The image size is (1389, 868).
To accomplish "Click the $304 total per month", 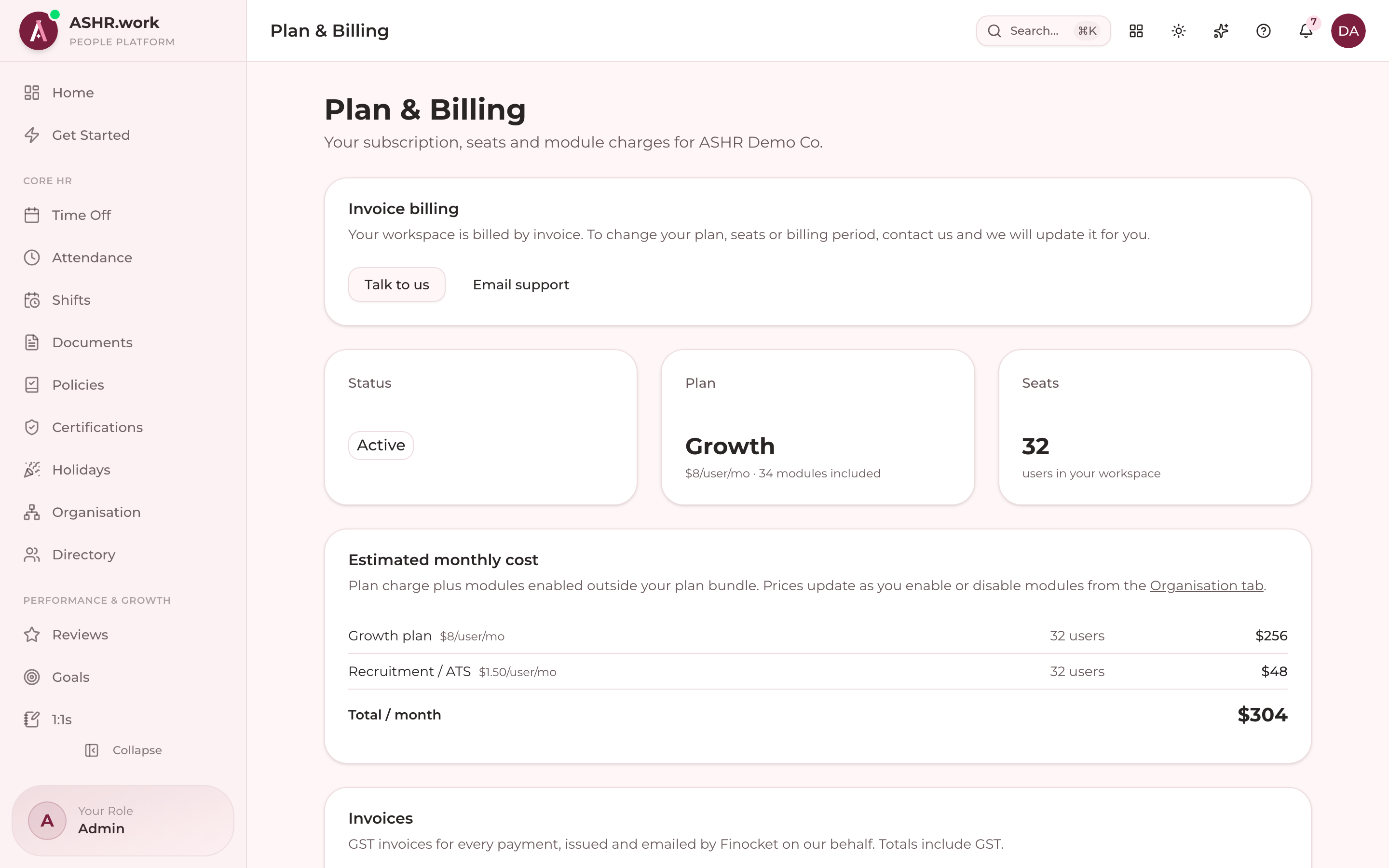I will pyautogui.click(x=1262, y=715).
